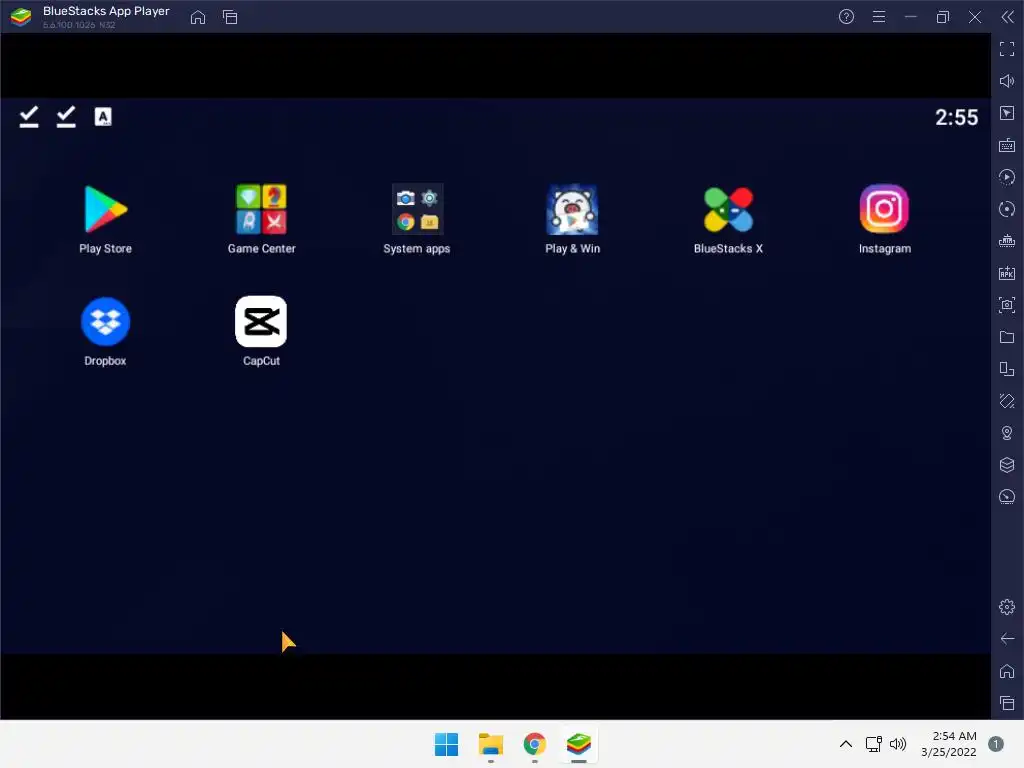Open the media folder sidebar icon
The height and width of the screenshot is (768, 1024).
pyautogui.click(x=1007, y=337)
